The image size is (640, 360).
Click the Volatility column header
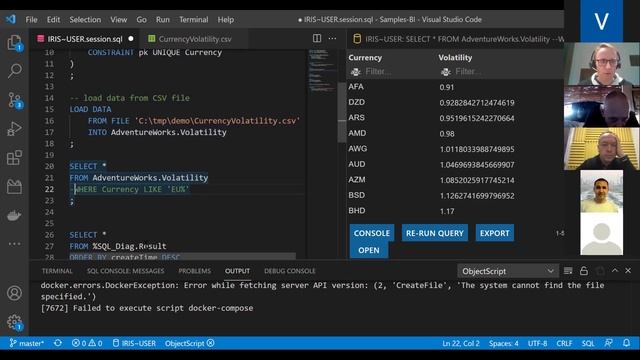tap(455, 58)
